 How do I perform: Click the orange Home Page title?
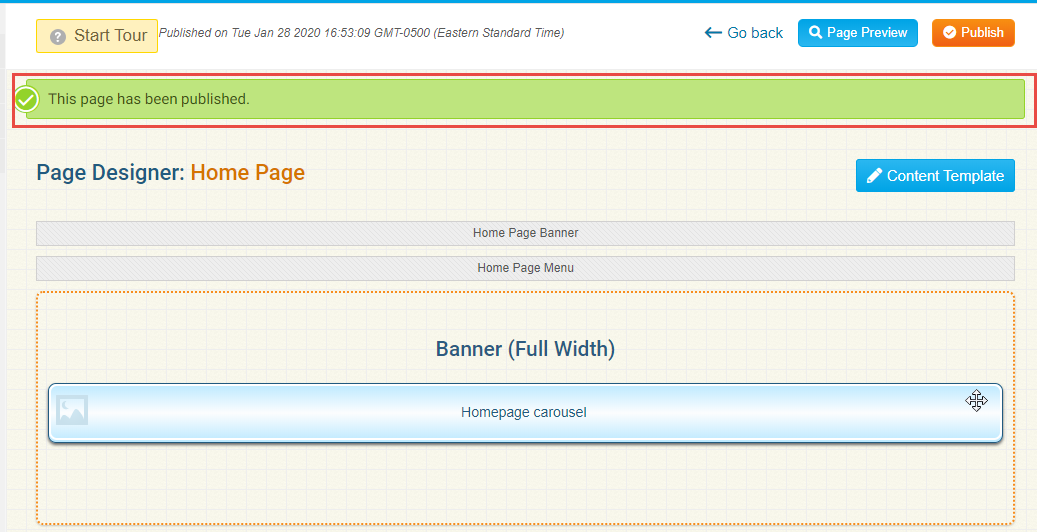coord(247,172)
